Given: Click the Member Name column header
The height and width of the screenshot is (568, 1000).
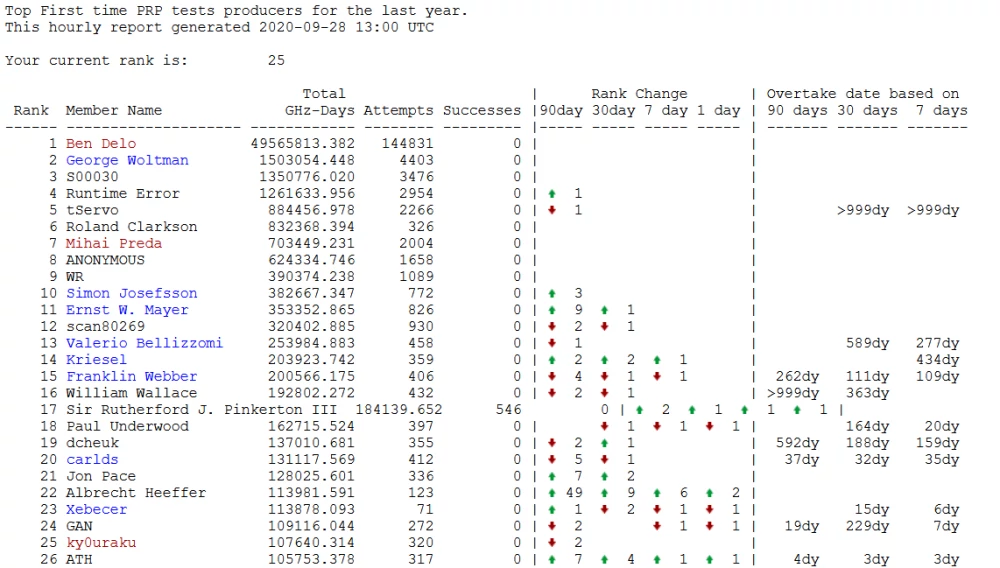Looking at the screenshot, I should click(113, 110).
